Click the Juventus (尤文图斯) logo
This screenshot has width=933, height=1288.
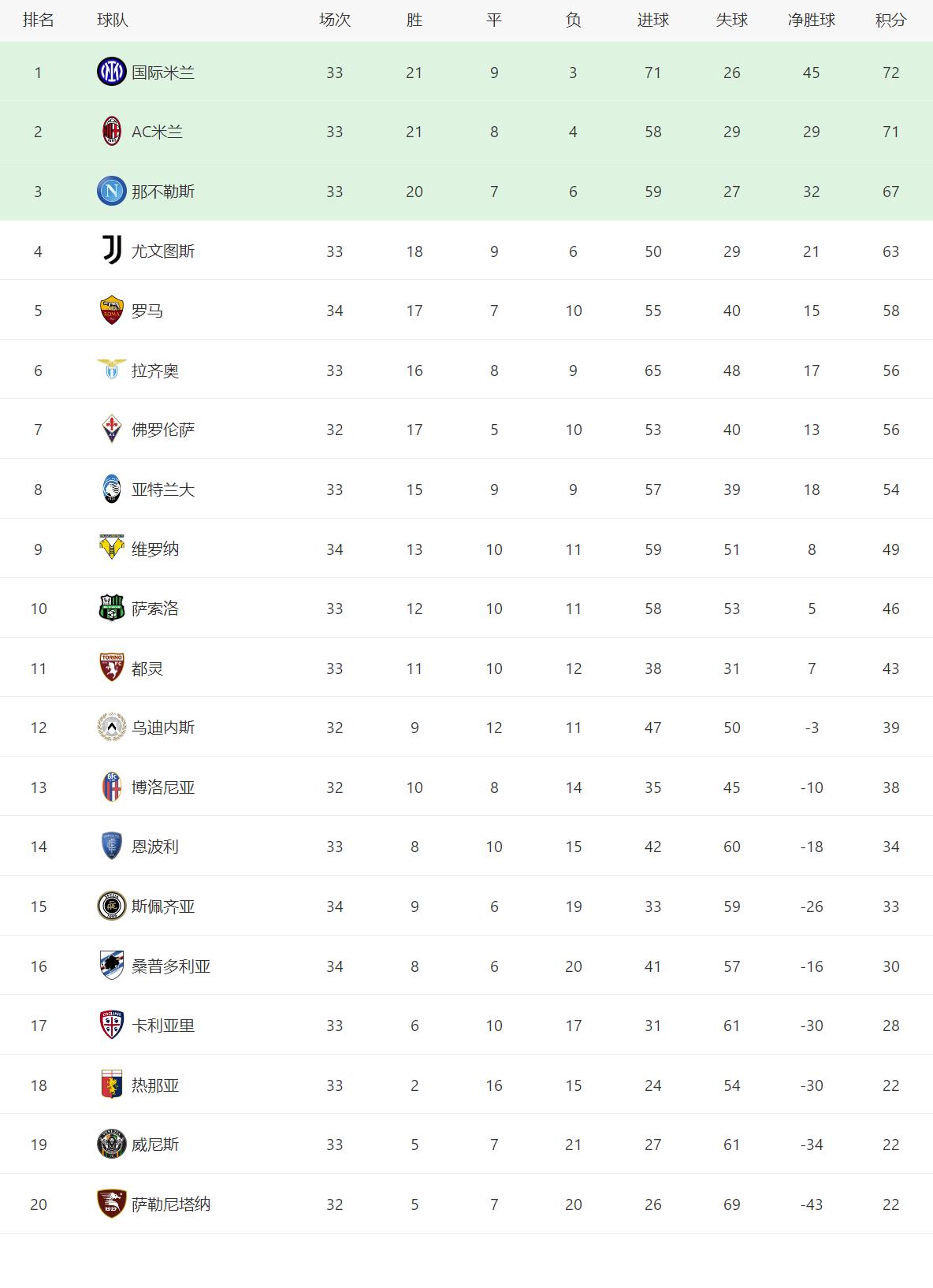(x=111, y=251)
